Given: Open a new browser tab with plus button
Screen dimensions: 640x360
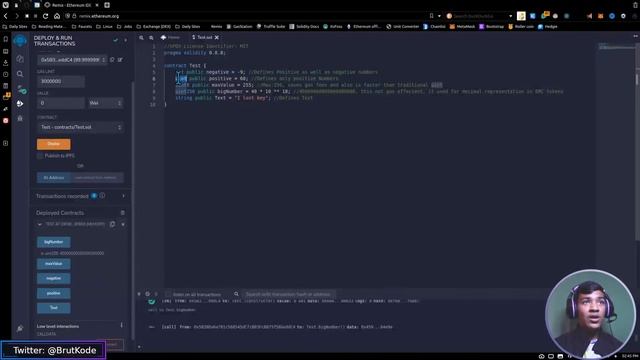Looking at the screenshot, I should [107, 5].
